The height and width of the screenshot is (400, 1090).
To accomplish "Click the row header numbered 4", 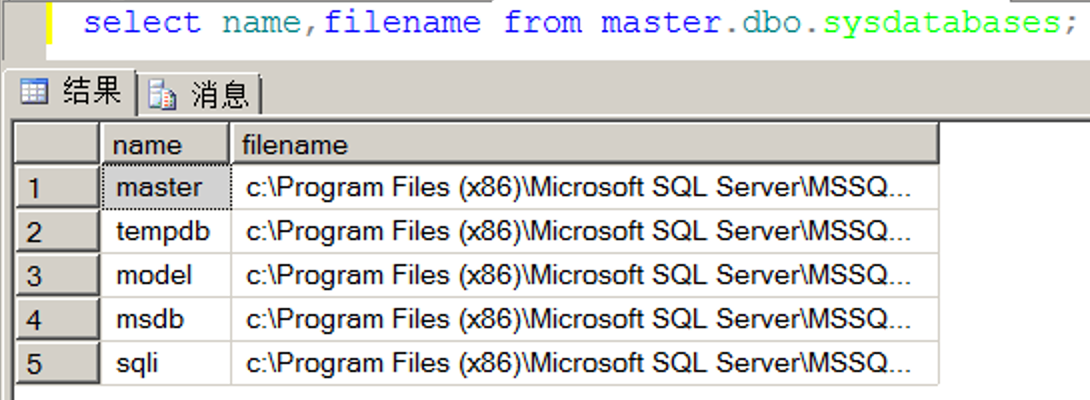I will (58, 319).
